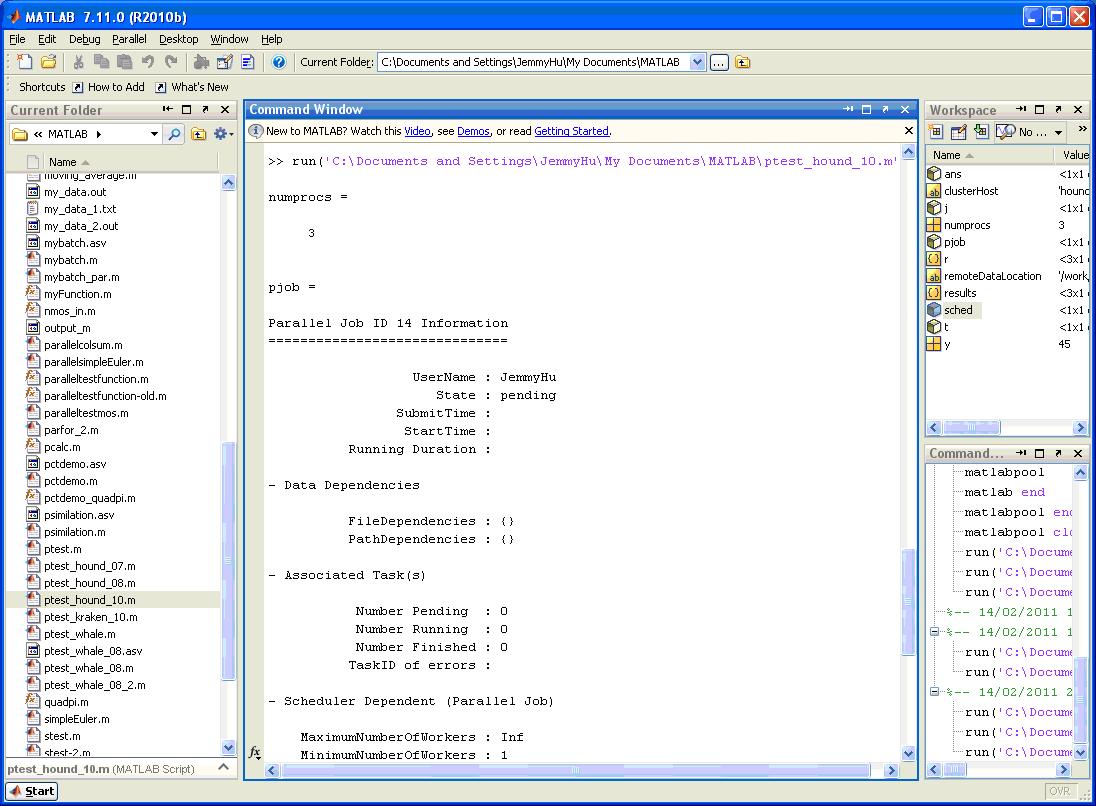Viewport: 1096px width, 806px height.
Task: Click New Variable icon in Workspace
Action: 936,132
